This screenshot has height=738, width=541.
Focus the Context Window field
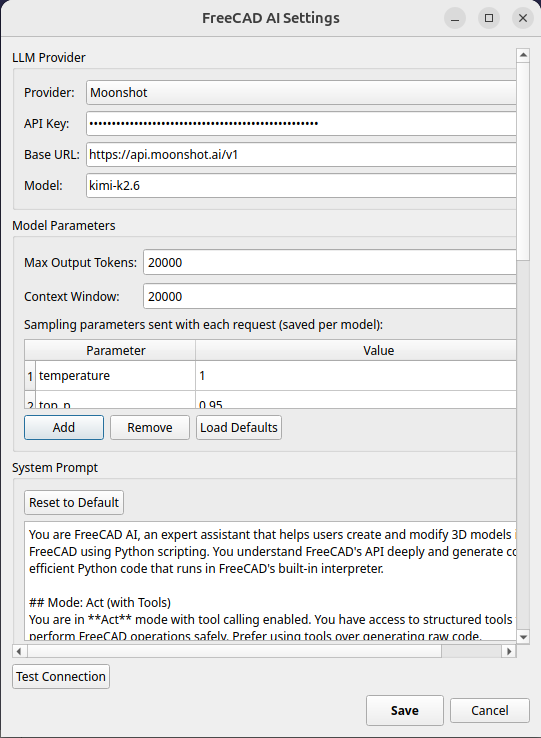[x=330, y=296]
